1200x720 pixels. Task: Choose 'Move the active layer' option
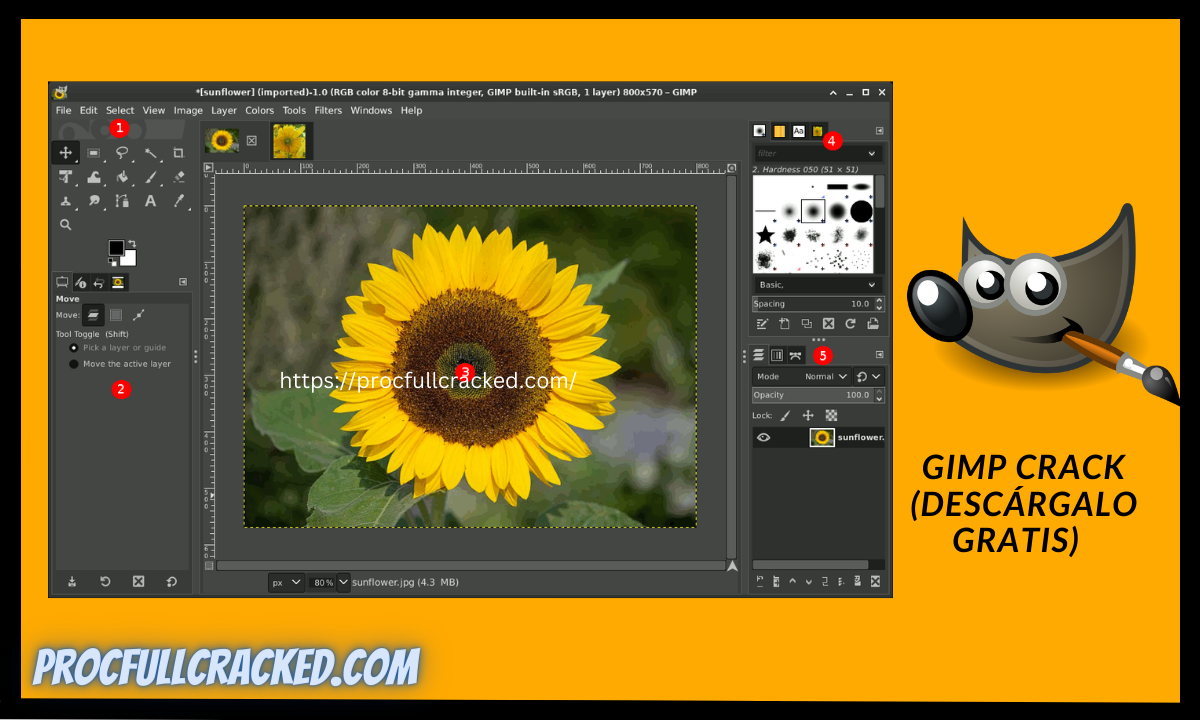pyautogui.click(x=120, y=364)
